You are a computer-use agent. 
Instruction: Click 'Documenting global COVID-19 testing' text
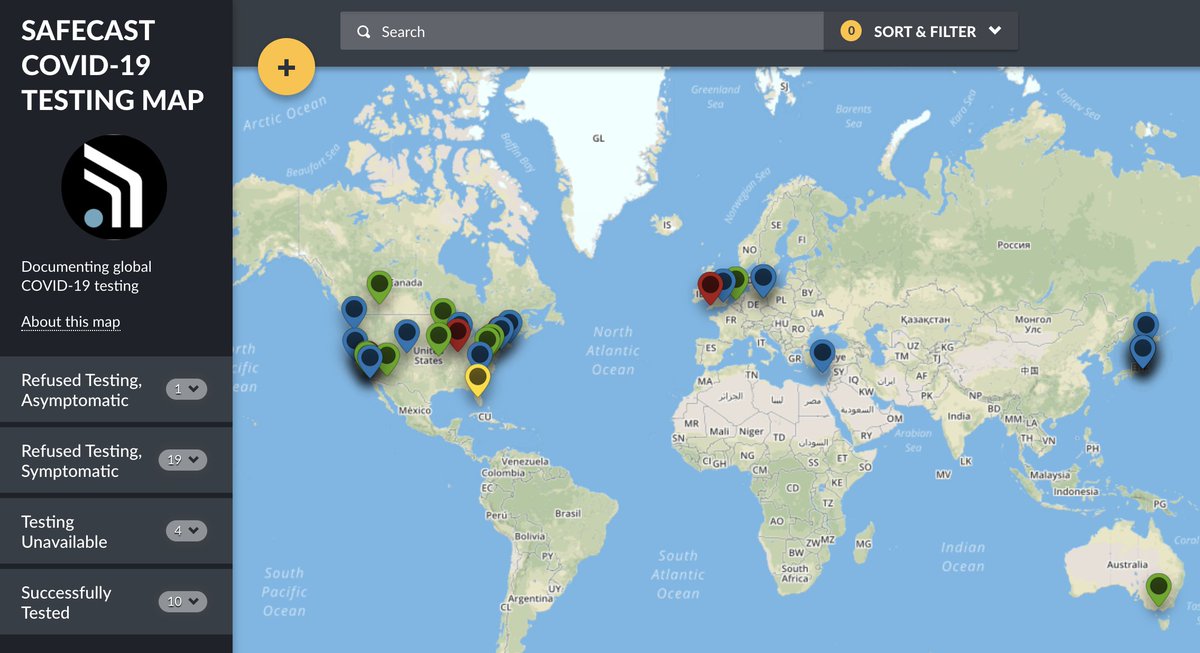87,276
